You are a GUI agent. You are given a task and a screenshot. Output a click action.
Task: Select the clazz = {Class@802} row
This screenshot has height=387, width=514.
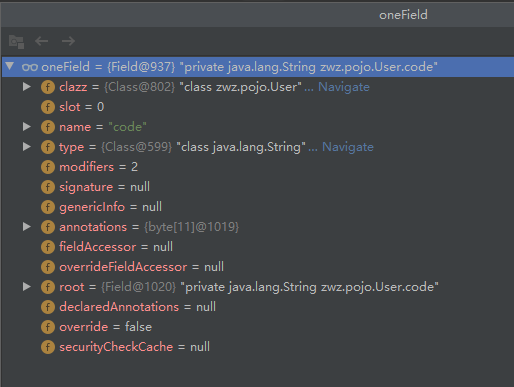258,87
